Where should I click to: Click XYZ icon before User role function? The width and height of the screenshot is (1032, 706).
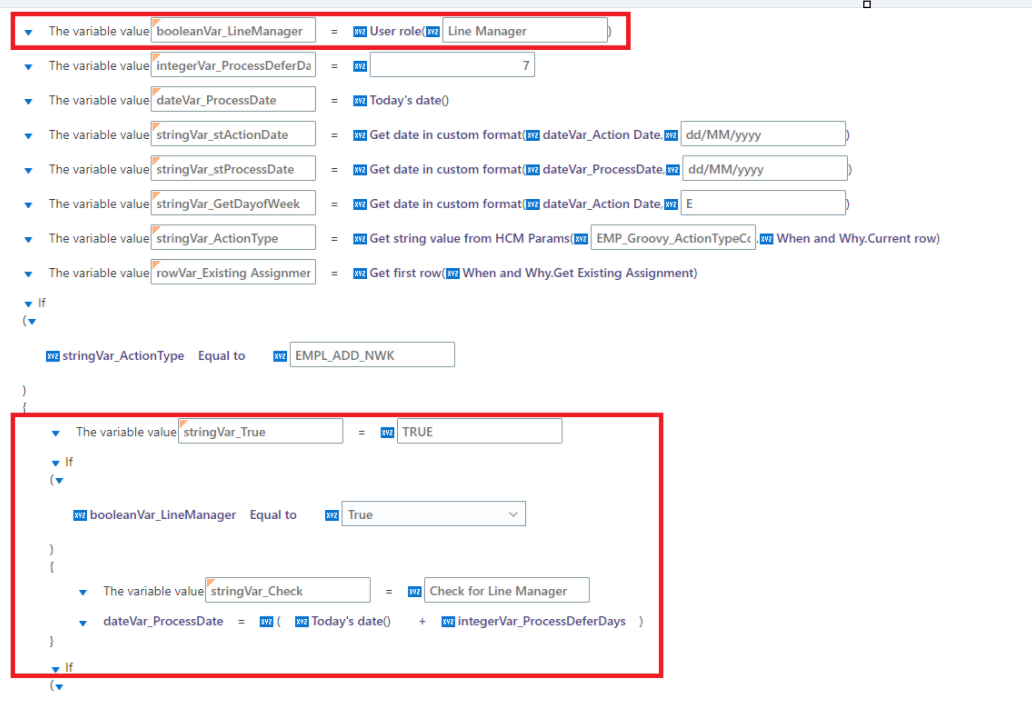(360, 32)
